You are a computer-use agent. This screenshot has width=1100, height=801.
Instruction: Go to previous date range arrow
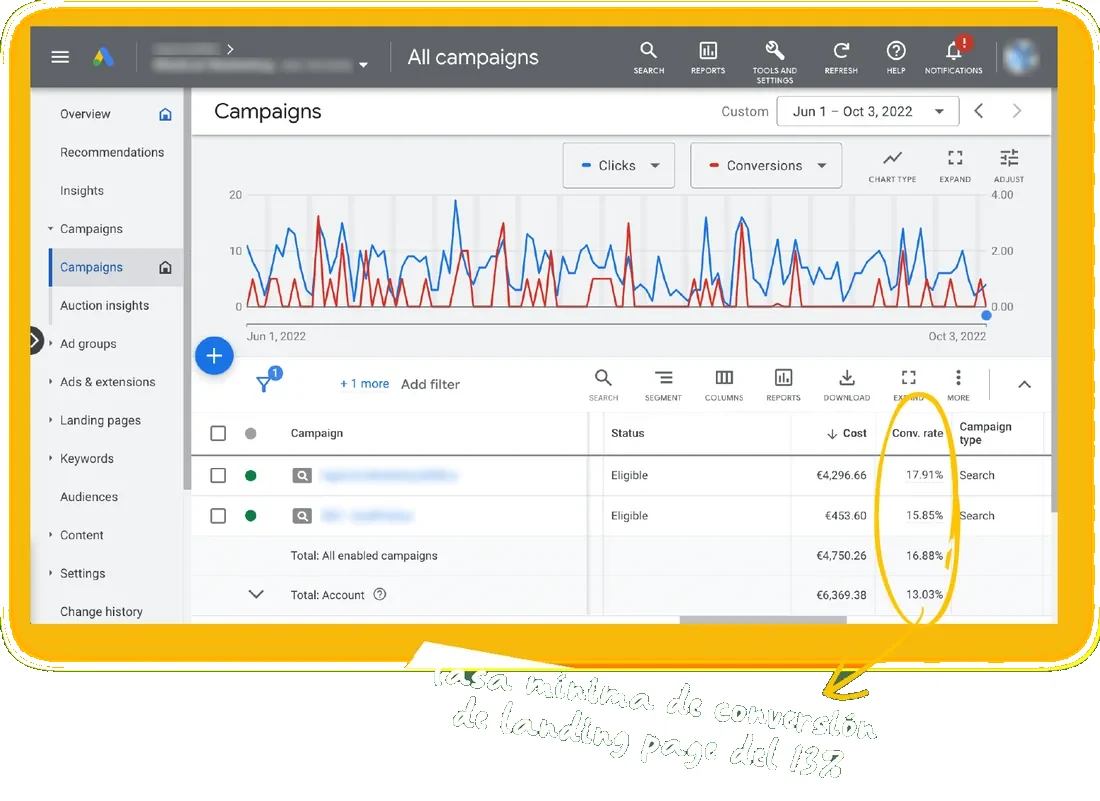coord(979,111)
